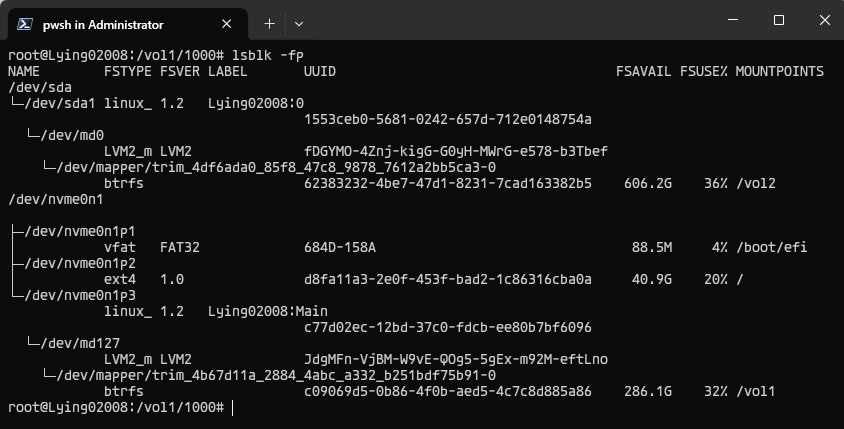Click the /vol2 mountpoint text
844x429 pixels.
tap(756, 184)
